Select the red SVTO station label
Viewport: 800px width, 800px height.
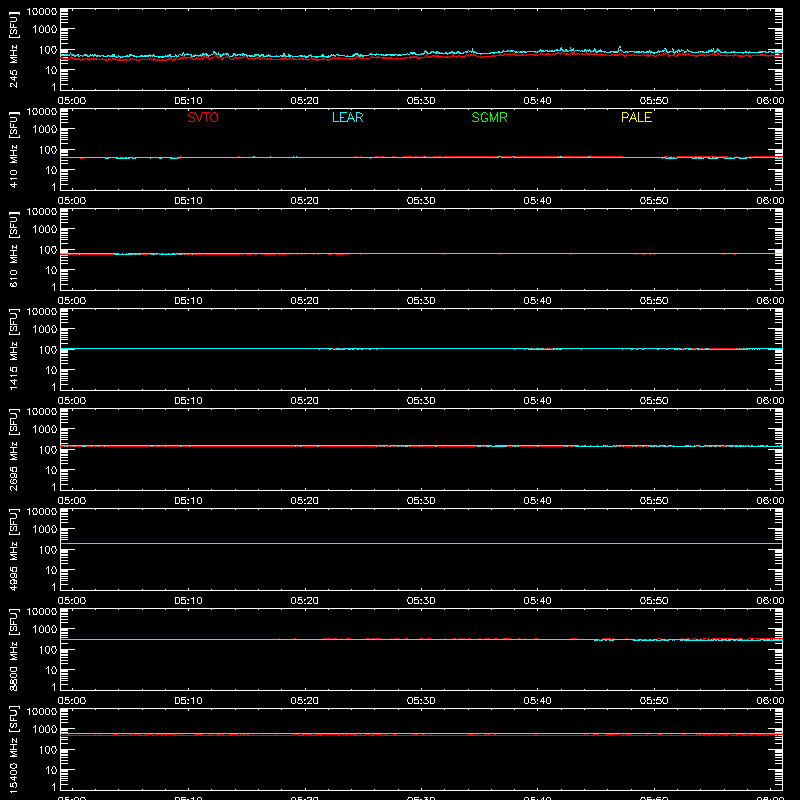203,117
